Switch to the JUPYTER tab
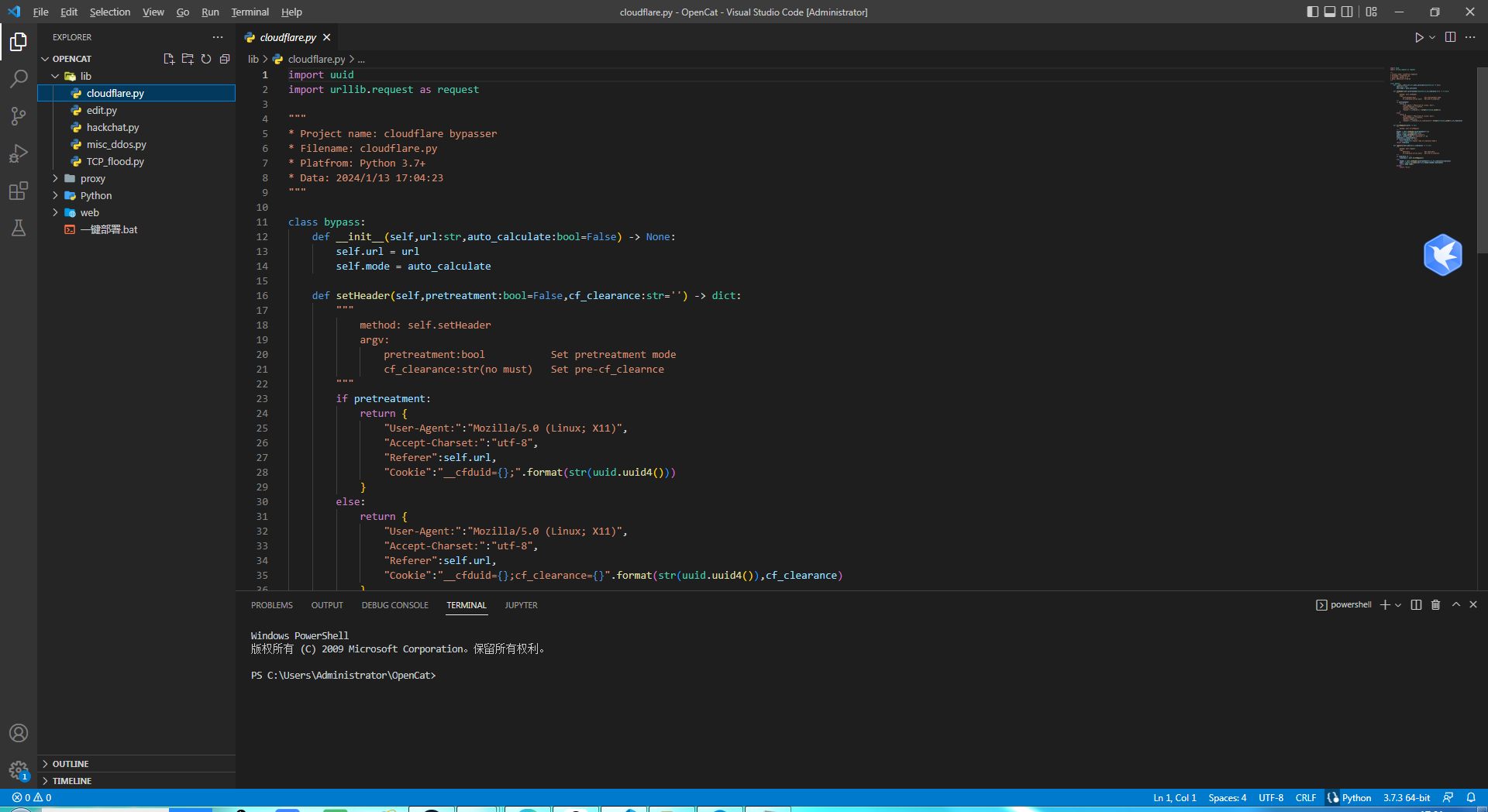Image resolution: width=1488 pixels, height=812 pixels. coord(521,605)
